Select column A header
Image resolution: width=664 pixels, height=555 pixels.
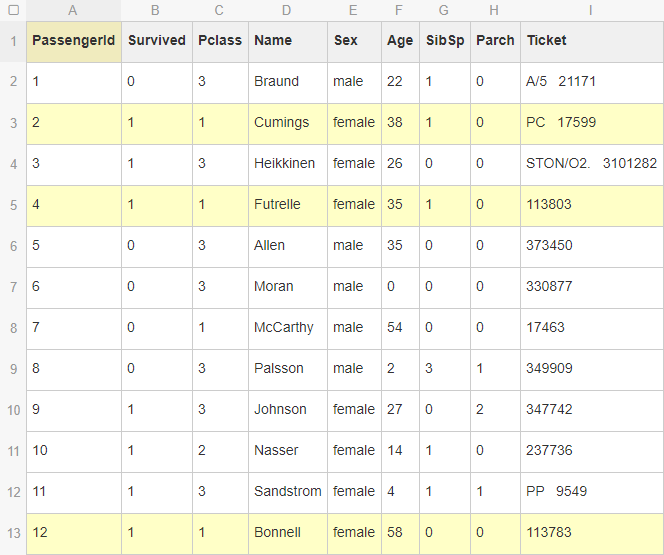pos(73,10)
